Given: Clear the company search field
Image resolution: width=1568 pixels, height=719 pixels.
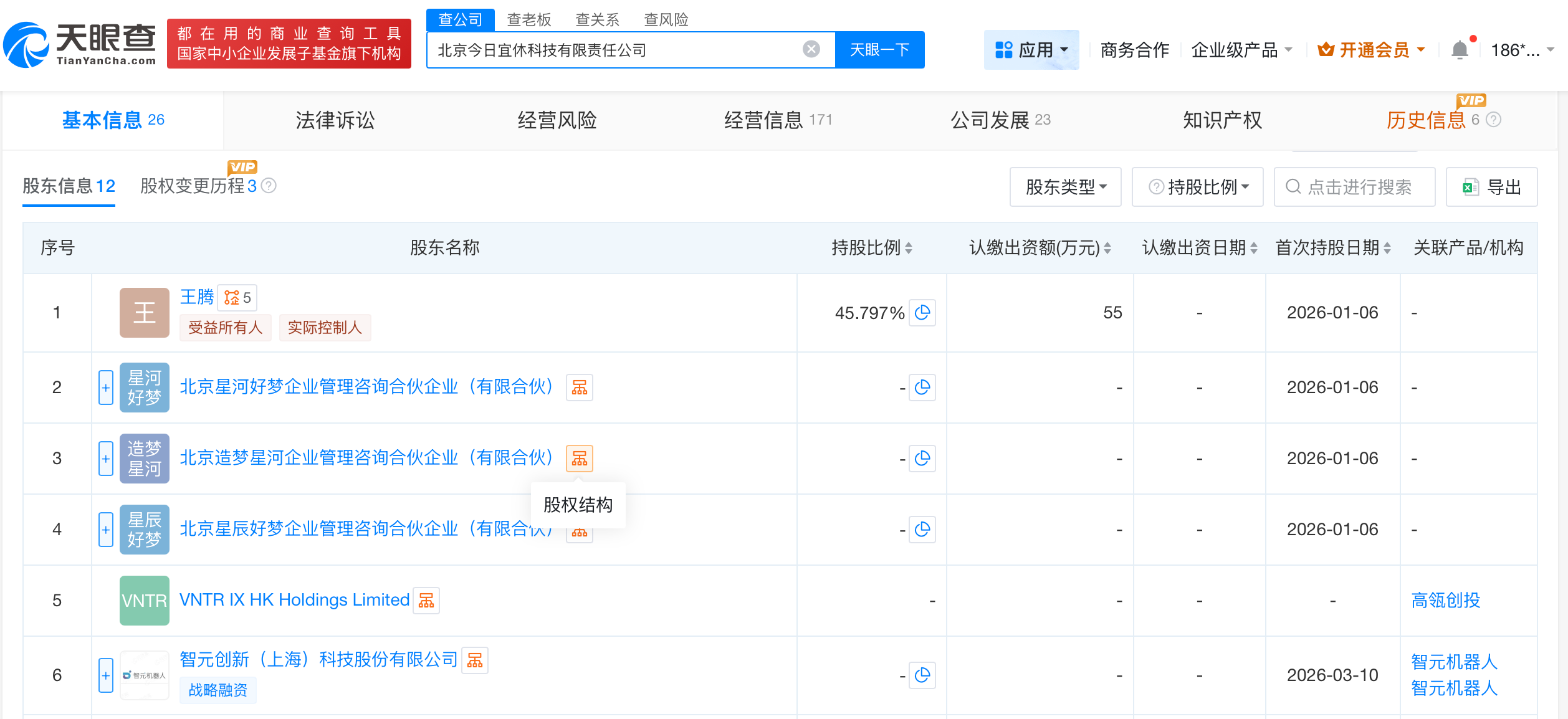Looking at the screenshot, I should coord(811,49).
